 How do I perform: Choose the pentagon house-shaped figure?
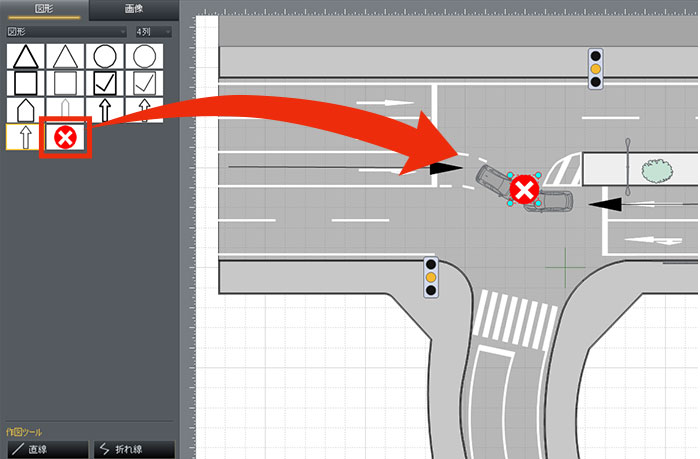(25, 109)
